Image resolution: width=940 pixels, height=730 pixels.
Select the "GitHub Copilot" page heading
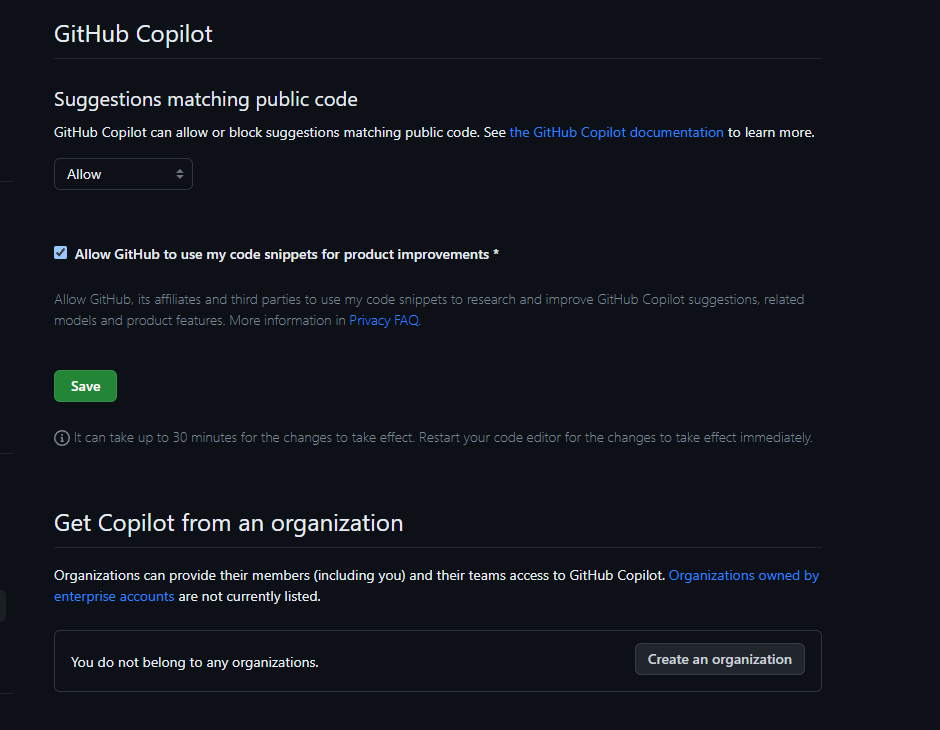(x=133, y=33)
